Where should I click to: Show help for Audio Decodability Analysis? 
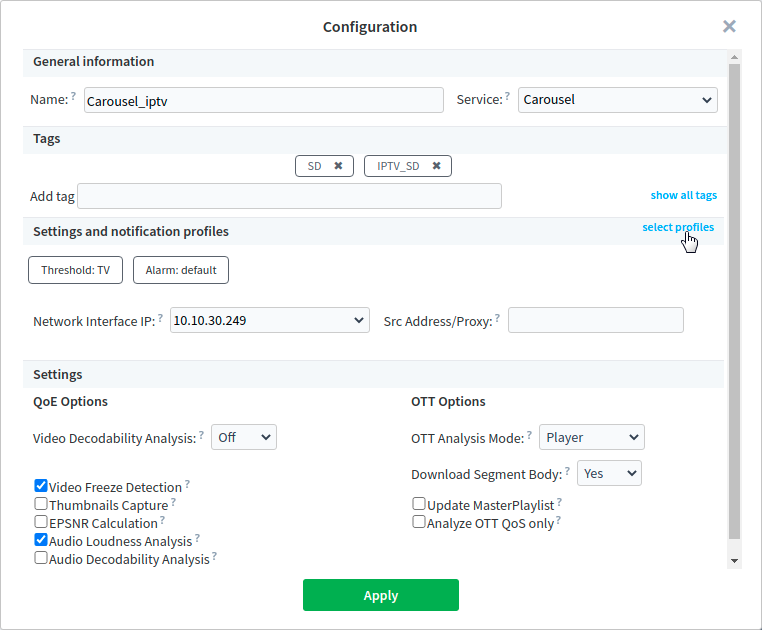214,555
